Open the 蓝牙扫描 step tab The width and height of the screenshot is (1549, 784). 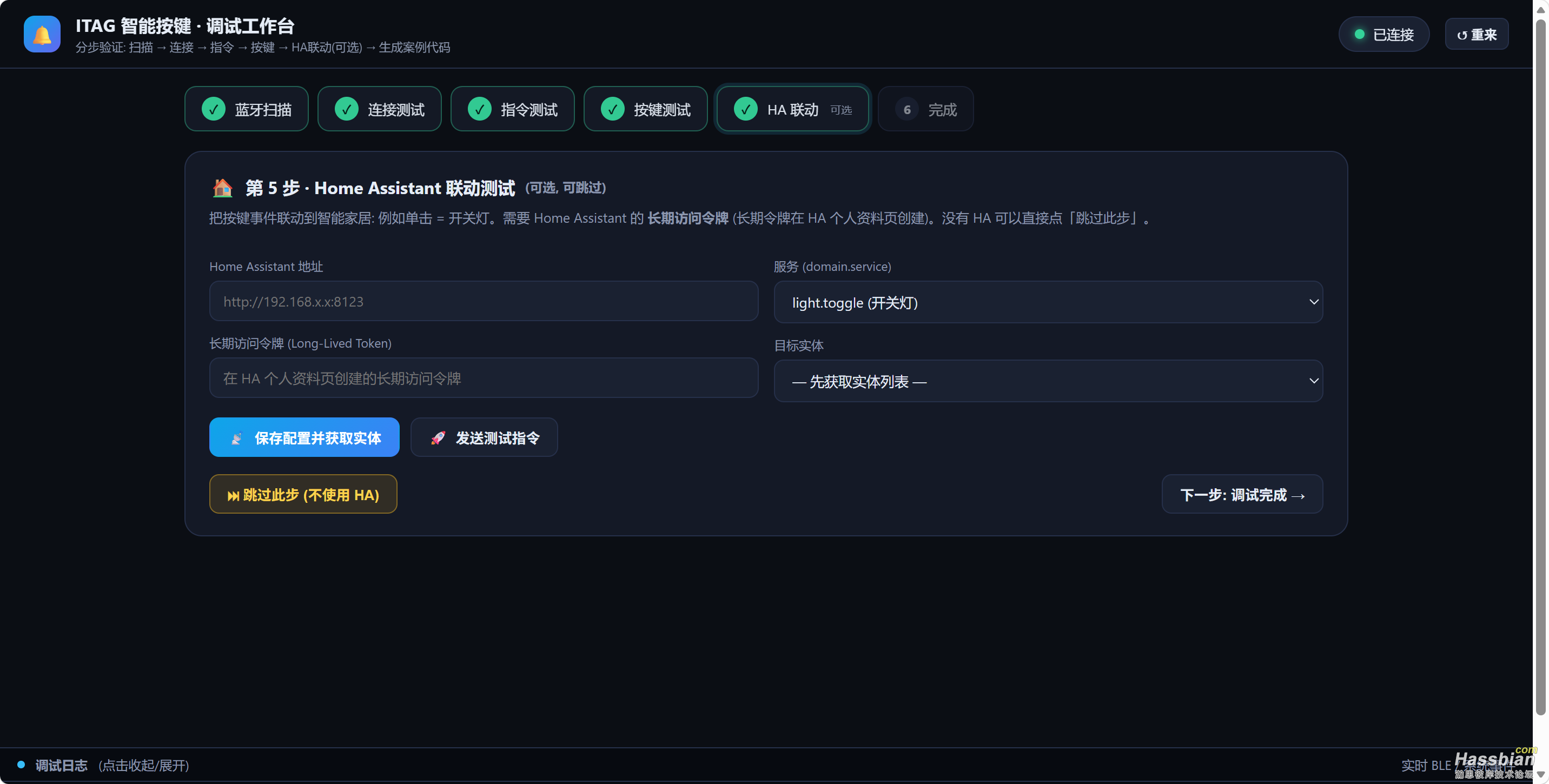(x=247, y=109)
